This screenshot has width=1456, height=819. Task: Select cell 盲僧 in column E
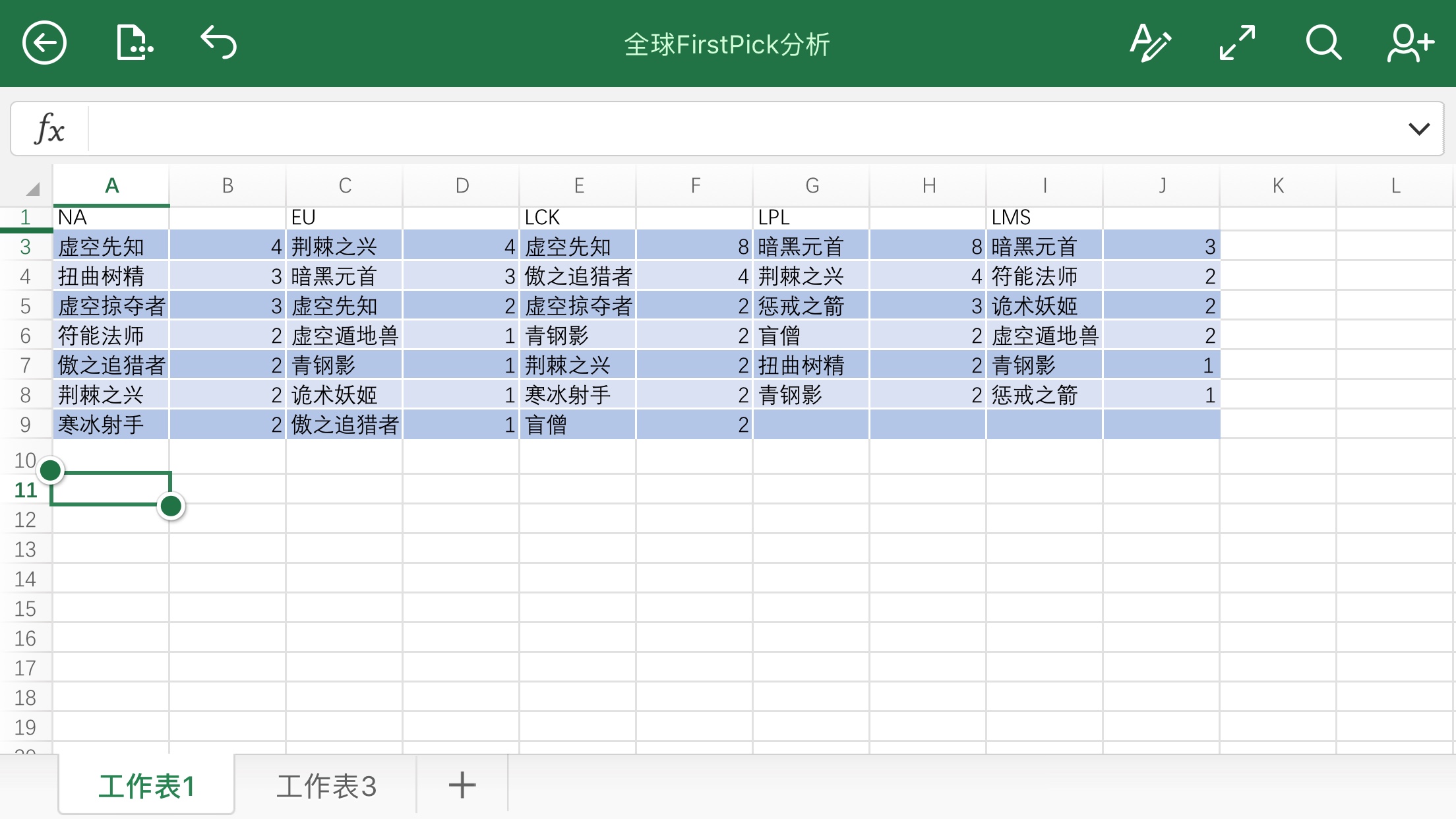[x=578, y=425]
